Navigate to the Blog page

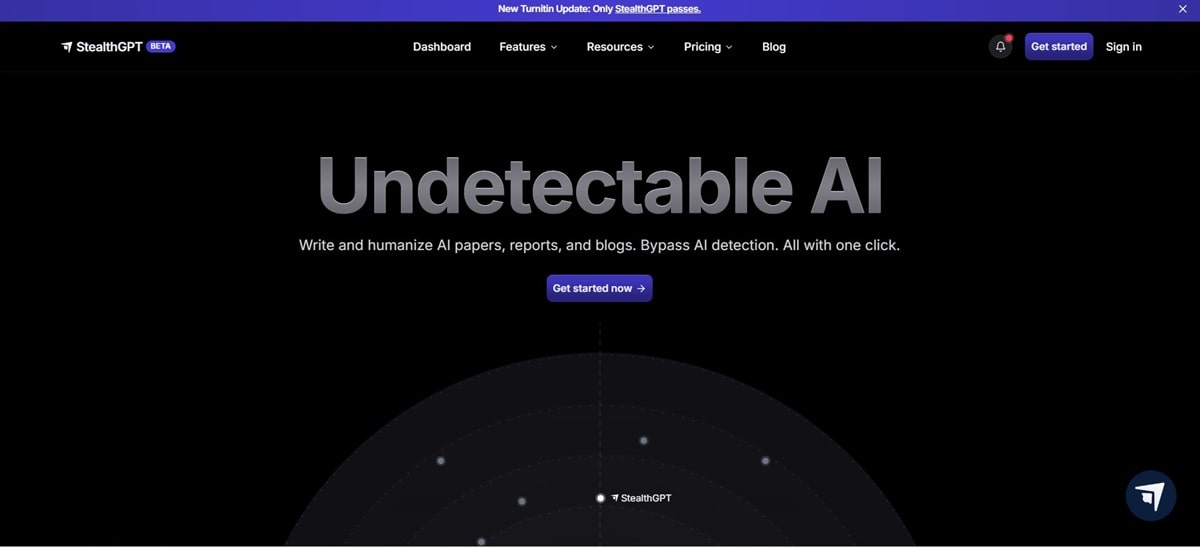[774, 47]
